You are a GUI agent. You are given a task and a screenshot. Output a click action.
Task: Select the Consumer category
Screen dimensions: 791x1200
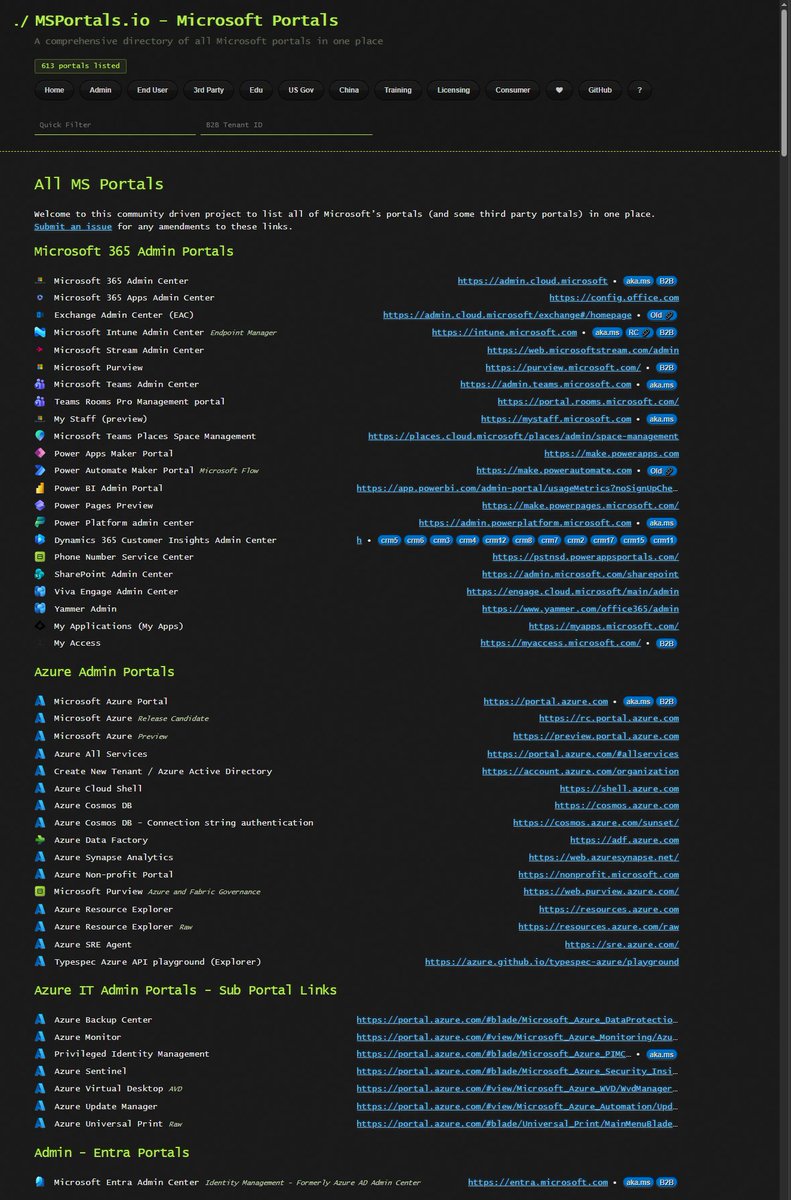(513, 90)
